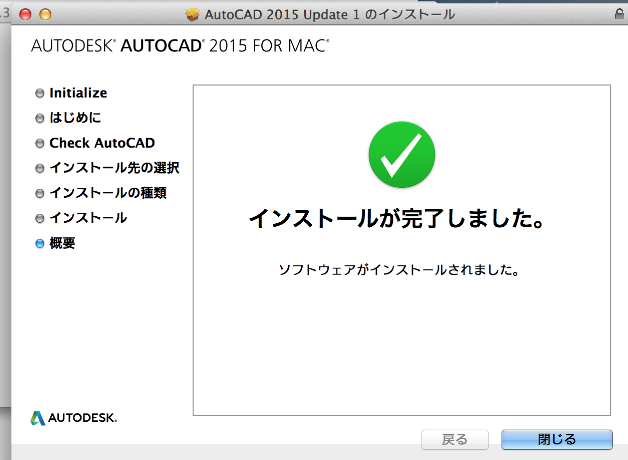Click the インストール先の選択 step label

pyautogui.click(x=114, y=168)
